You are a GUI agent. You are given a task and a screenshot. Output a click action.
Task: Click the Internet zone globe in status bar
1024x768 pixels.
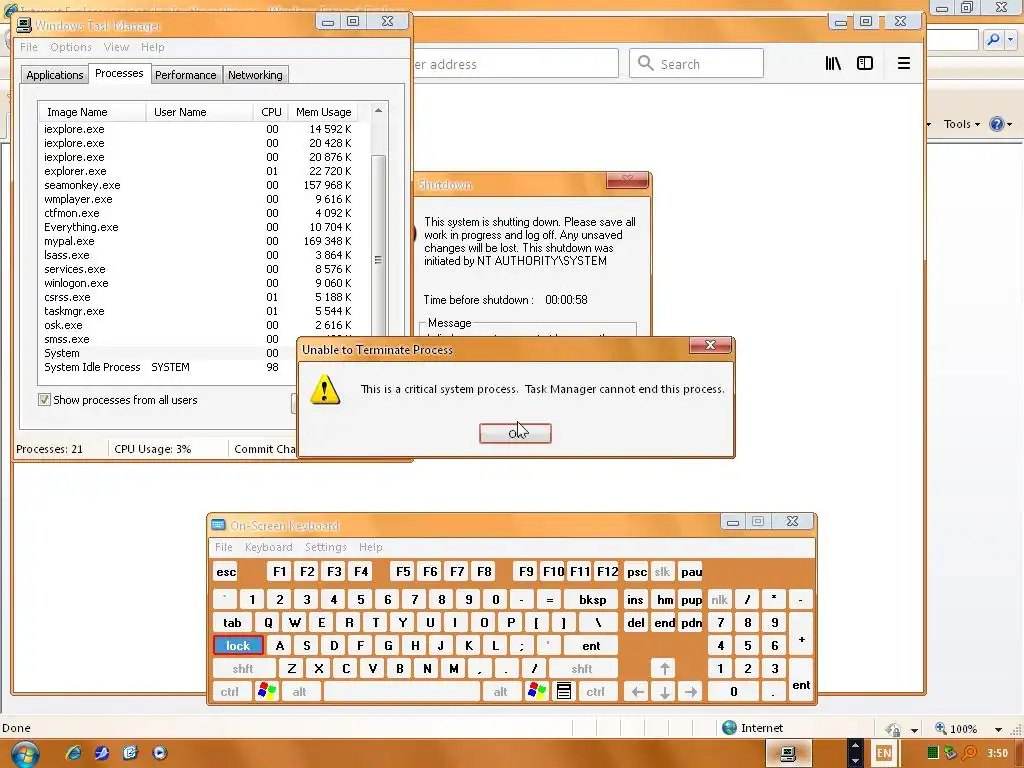pyautogui.click(x=729, y=728)
